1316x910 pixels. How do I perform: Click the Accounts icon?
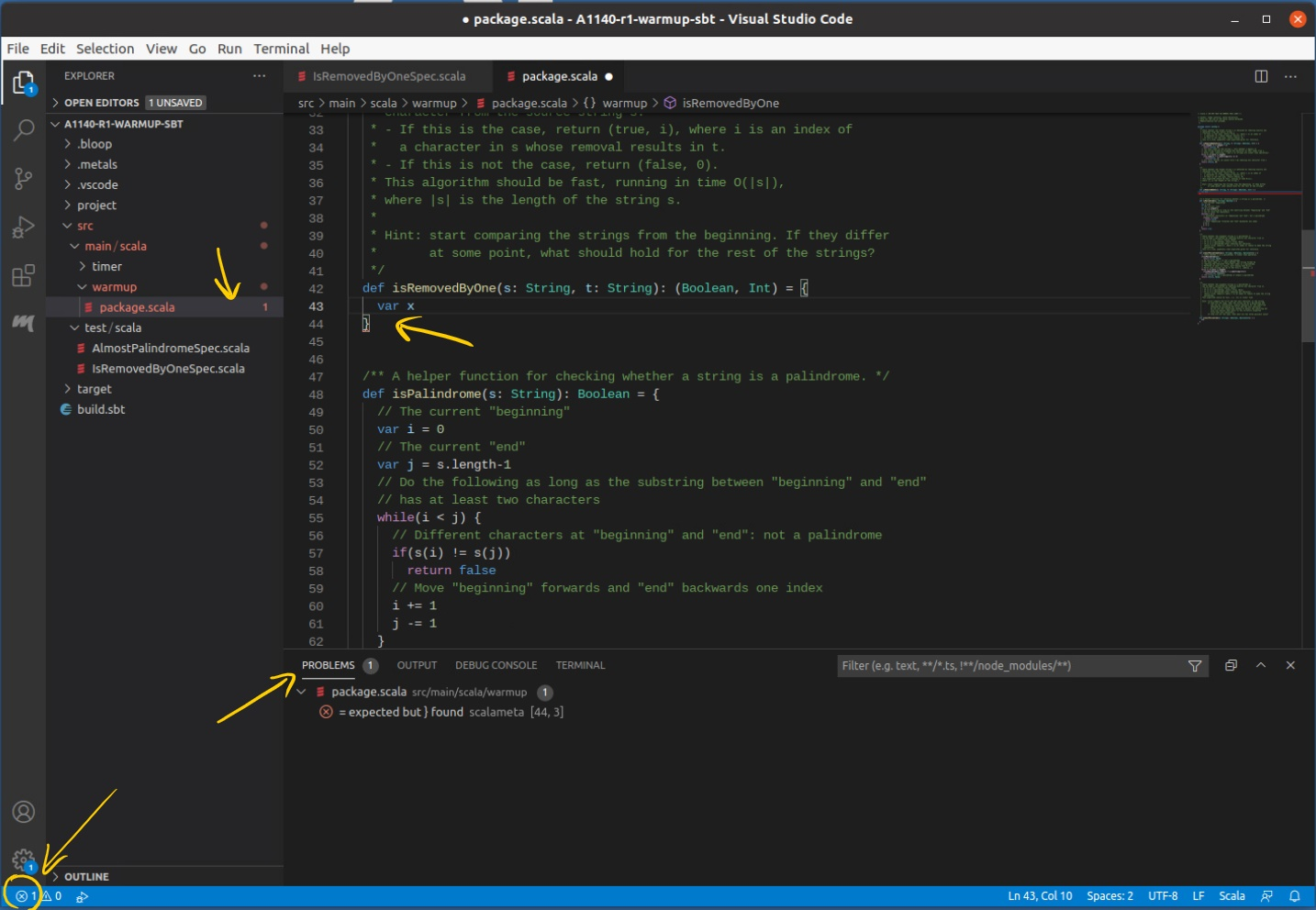click(x=24, y=812)
